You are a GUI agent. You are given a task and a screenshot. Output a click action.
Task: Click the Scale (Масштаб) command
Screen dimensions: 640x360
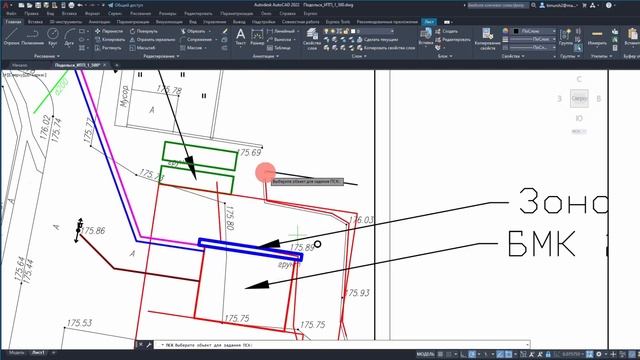142,48
